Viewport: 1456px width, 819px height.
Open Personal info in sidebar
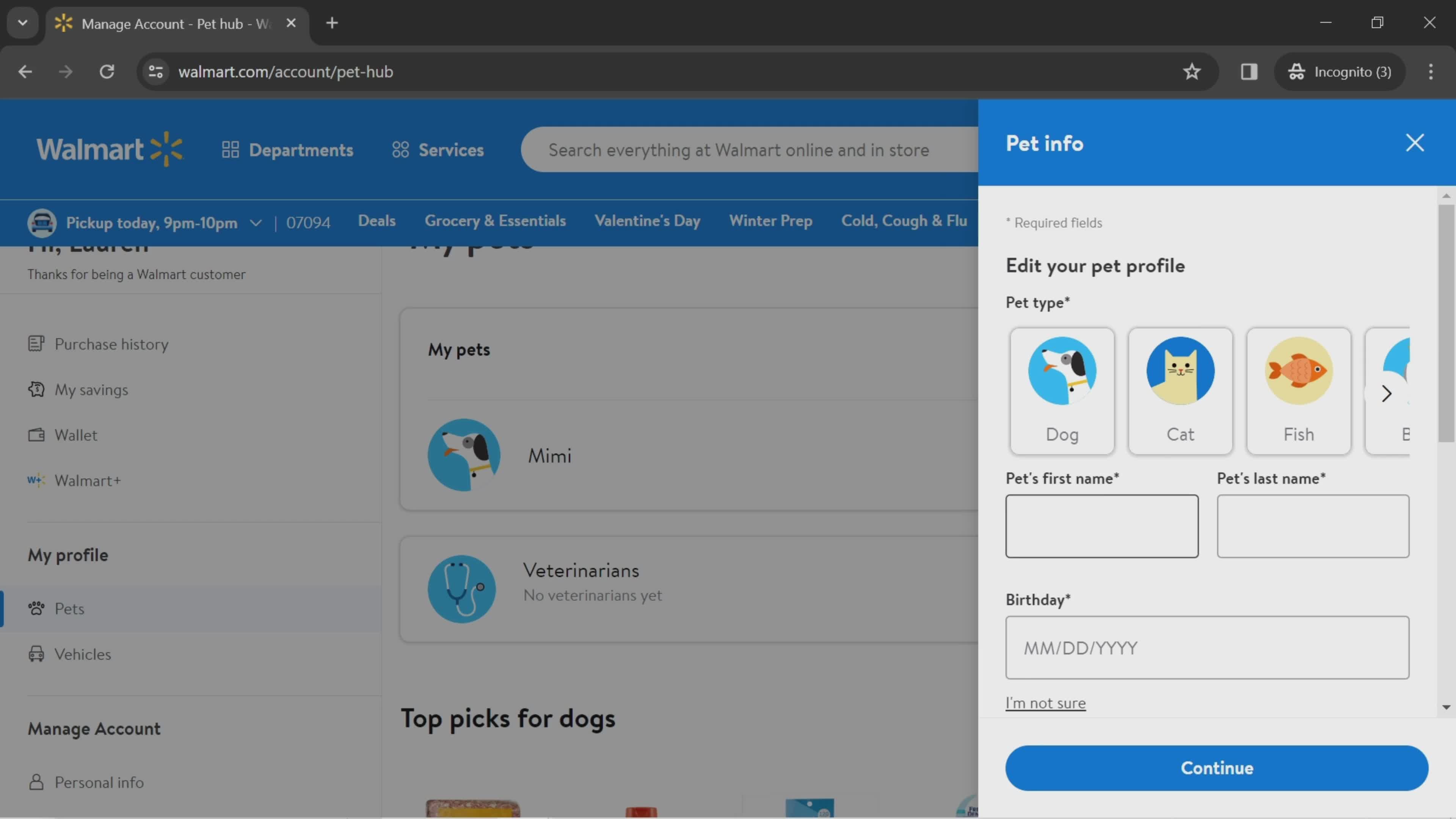point(99,783)
